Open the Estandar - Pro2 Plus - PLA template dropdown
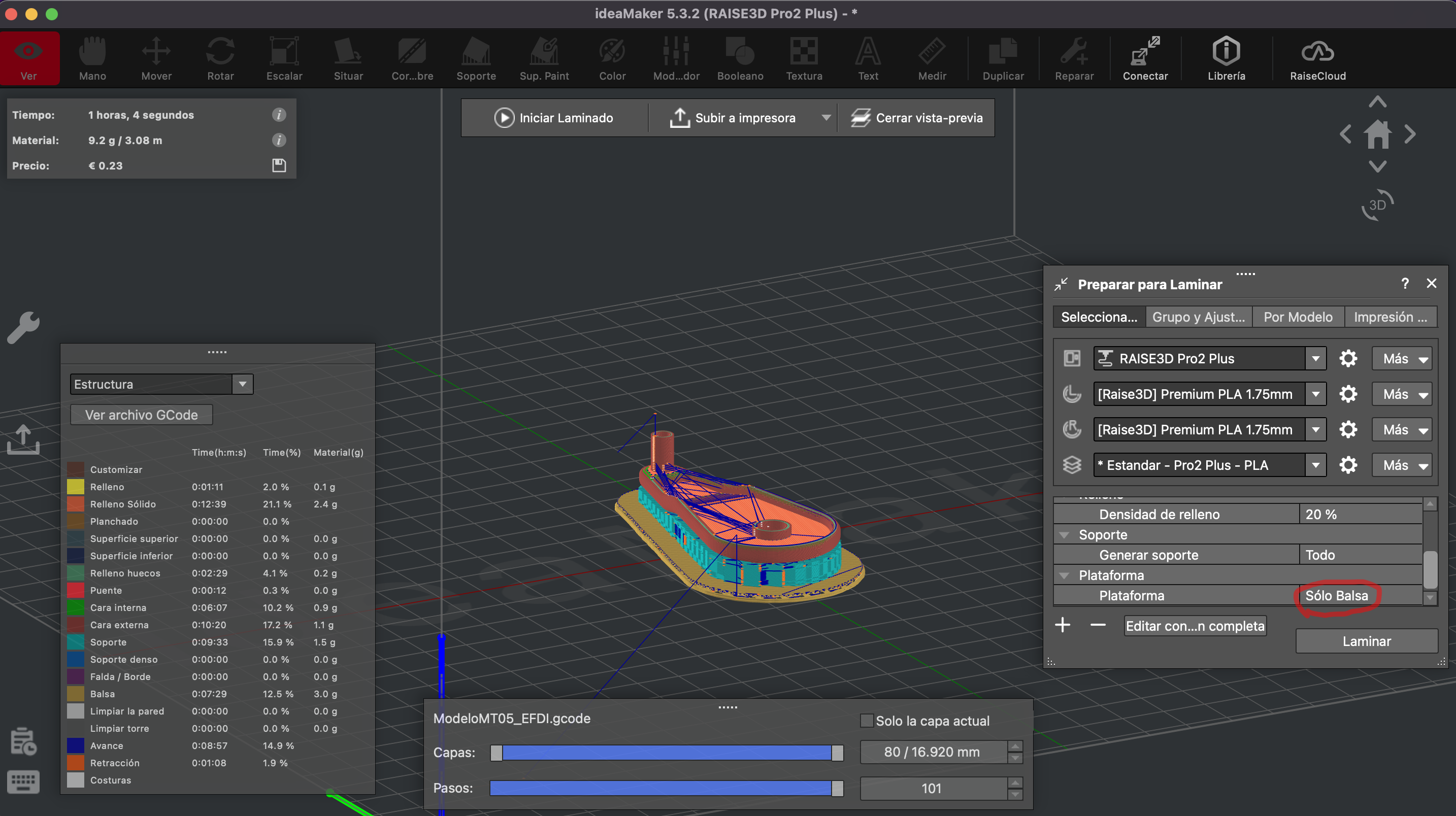The image size is (1456, 816). point(1315,465)
